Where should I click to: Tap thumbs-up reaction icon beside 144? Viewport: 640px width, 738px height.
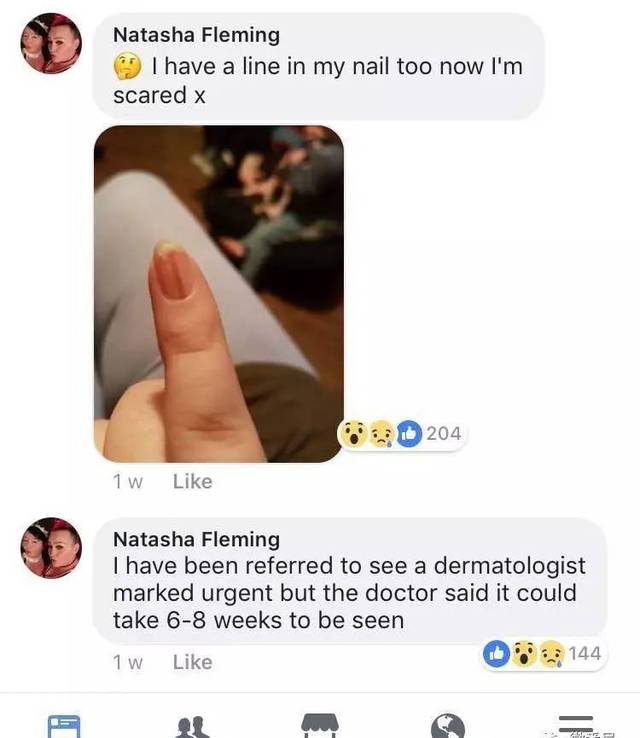click(496, 654)
